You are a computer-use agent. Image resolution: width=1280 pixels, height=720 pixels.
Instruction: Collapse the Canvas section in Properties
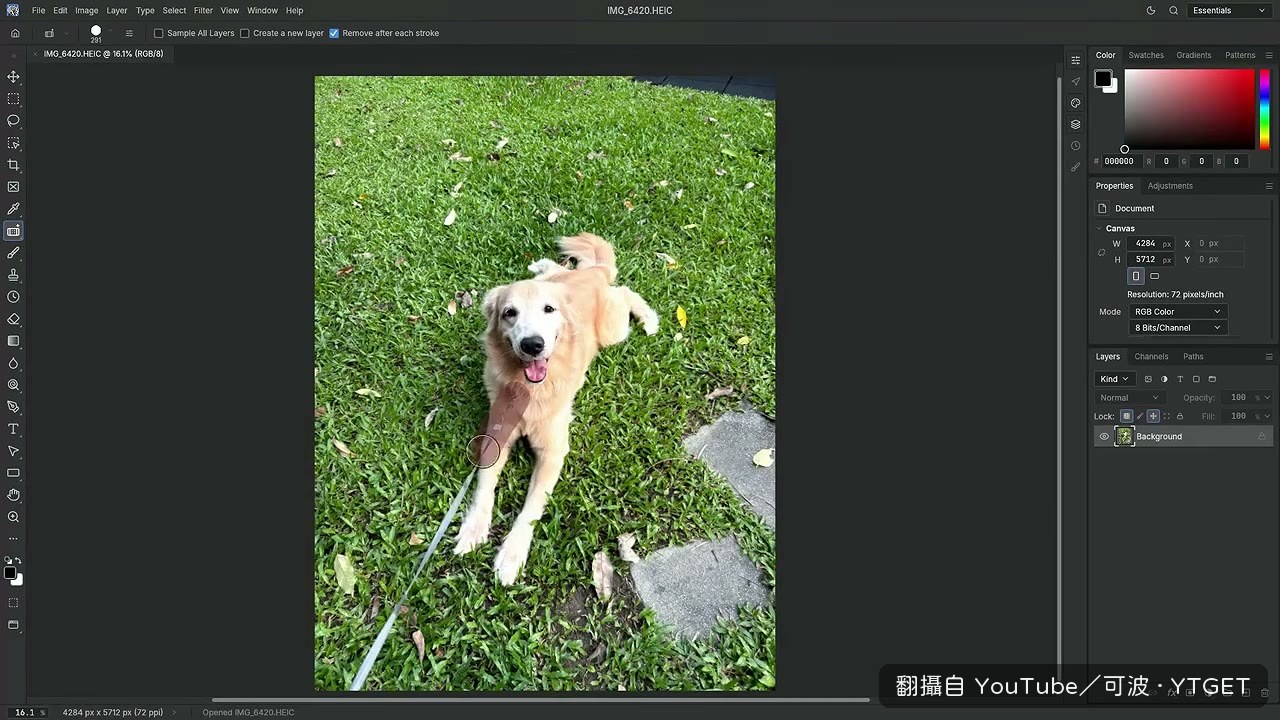(x=1099, y=229)
